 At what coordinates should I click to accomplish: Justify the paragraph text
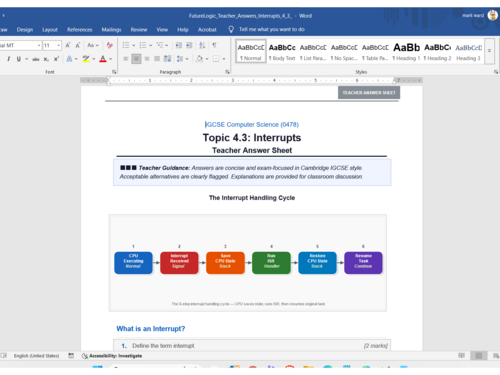coord(157,59)
